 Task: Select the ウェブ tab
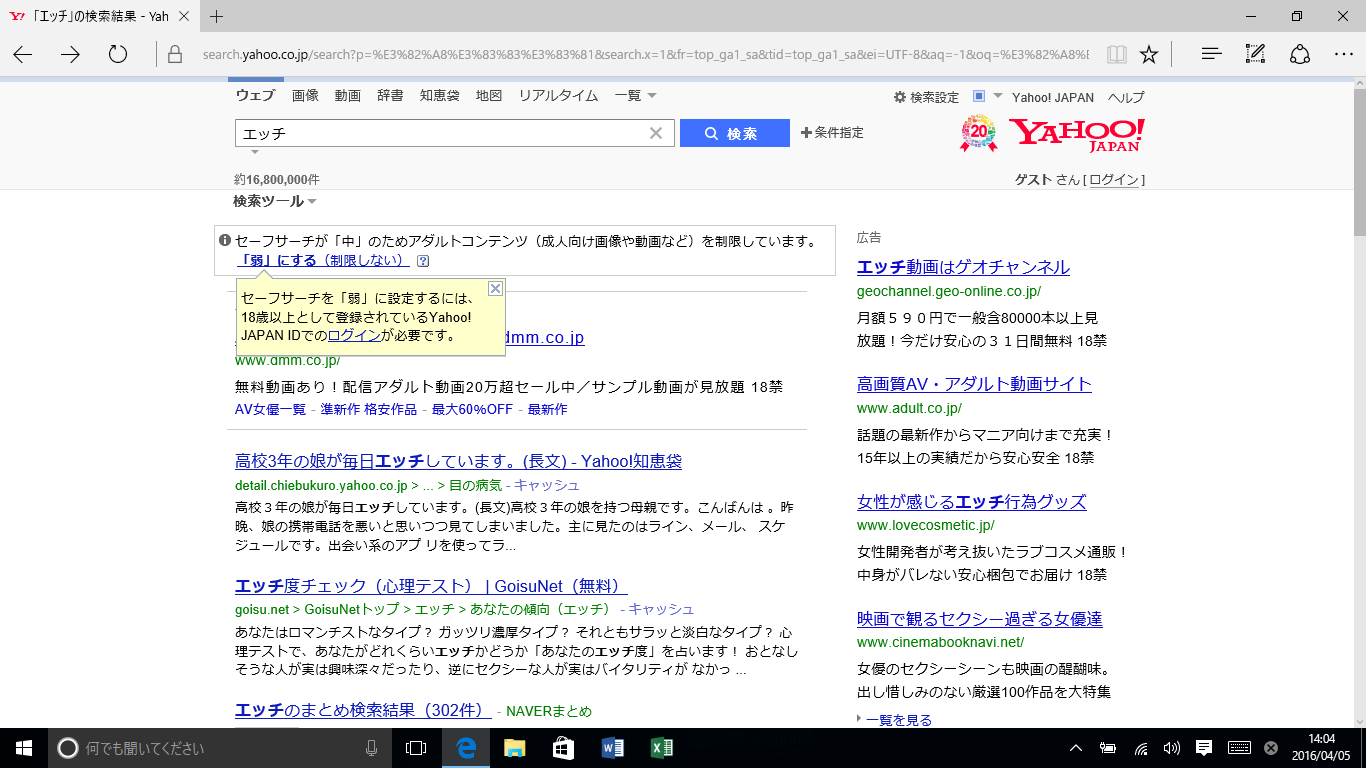coord(255,96)
